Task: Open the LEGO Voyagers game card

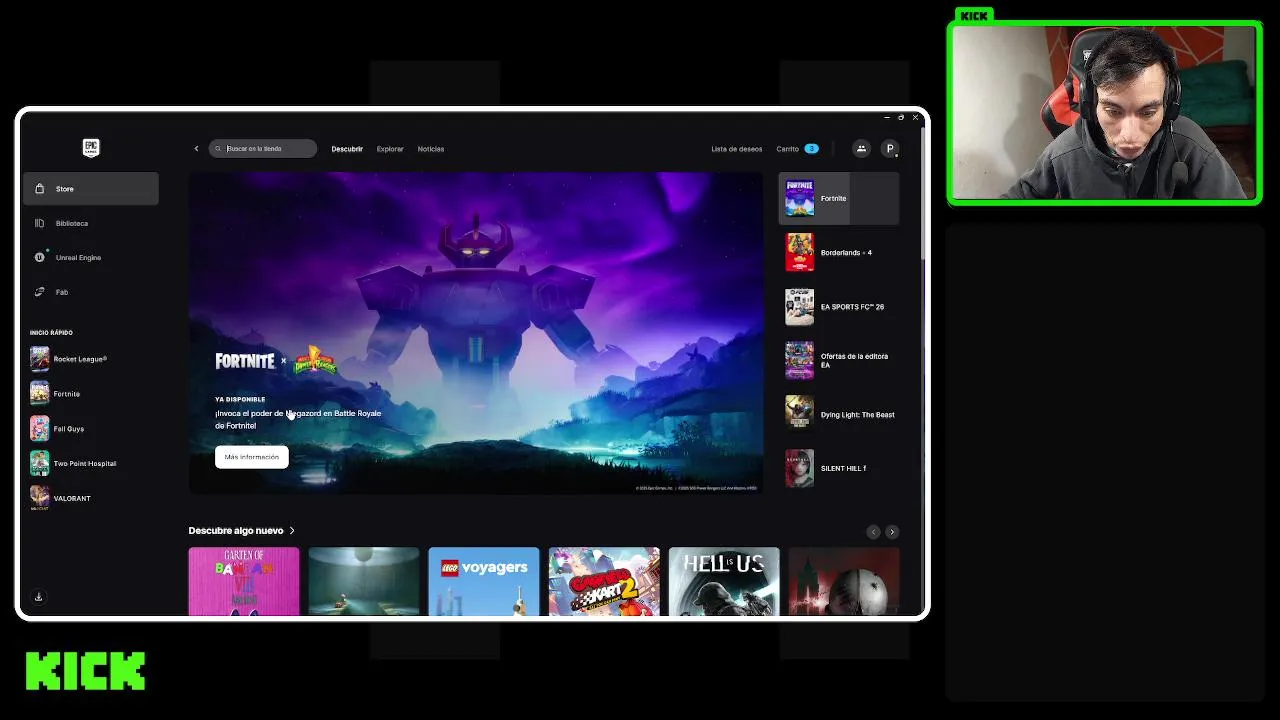Action: 484,581
